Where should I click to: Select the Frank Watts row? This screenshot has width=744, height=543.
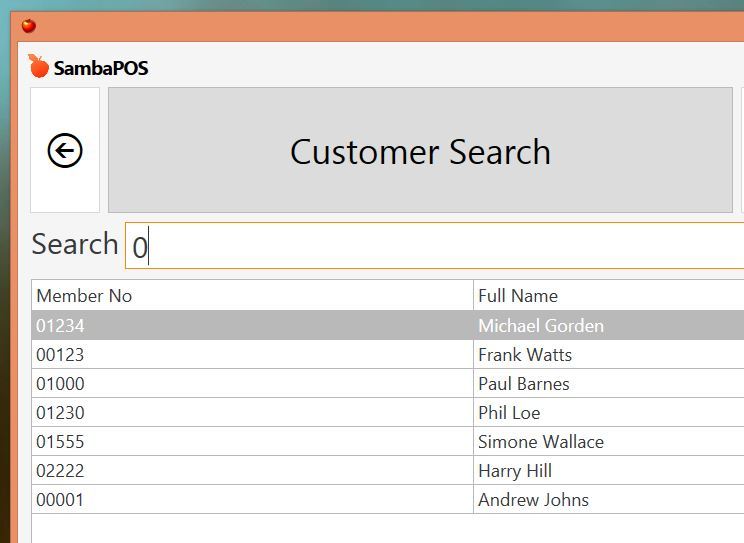click(x=388, y=355)
